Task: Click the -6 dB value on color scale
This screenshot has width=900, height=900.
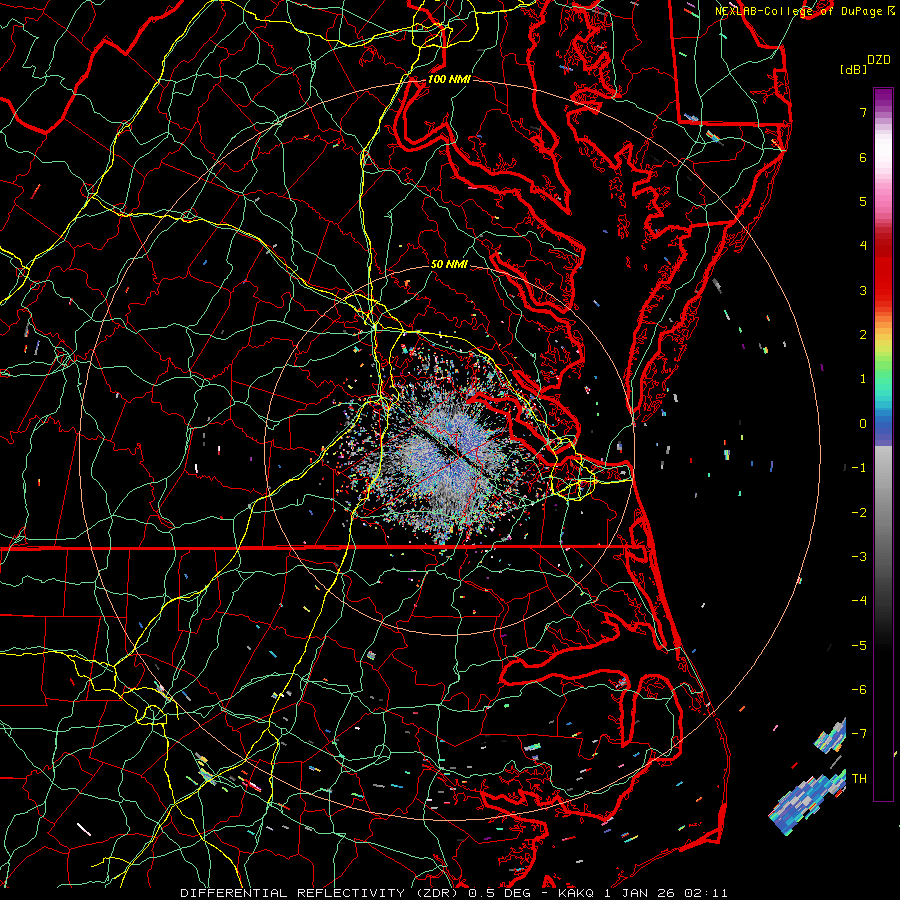Action: coord(859,690)
